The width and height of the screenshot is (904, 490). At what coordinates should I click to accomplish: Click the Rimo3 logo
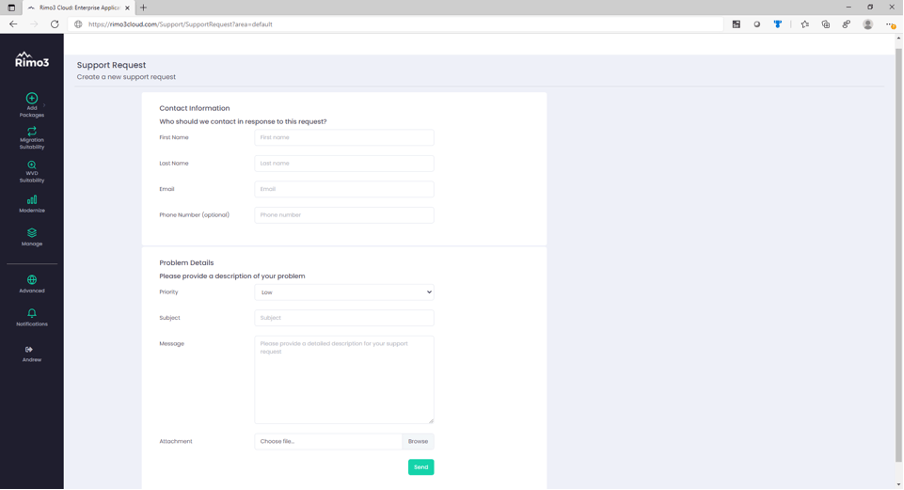pos(32,60)
